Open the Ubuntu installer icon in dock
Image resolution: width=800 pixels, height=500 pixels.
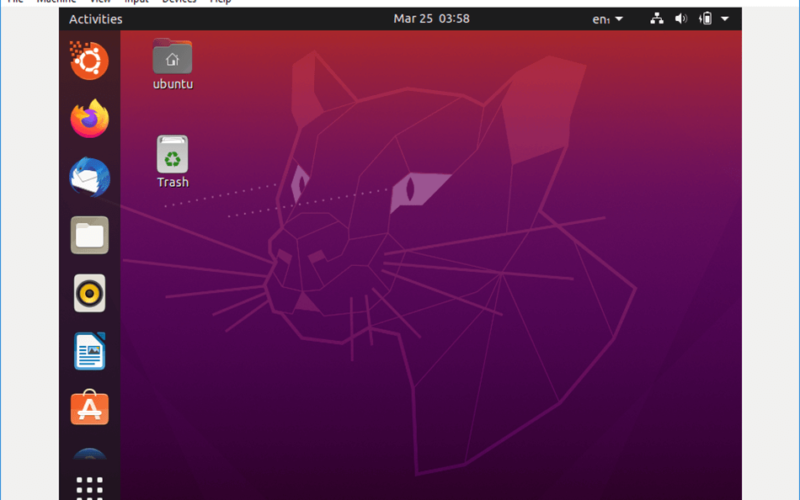[89, 60]
